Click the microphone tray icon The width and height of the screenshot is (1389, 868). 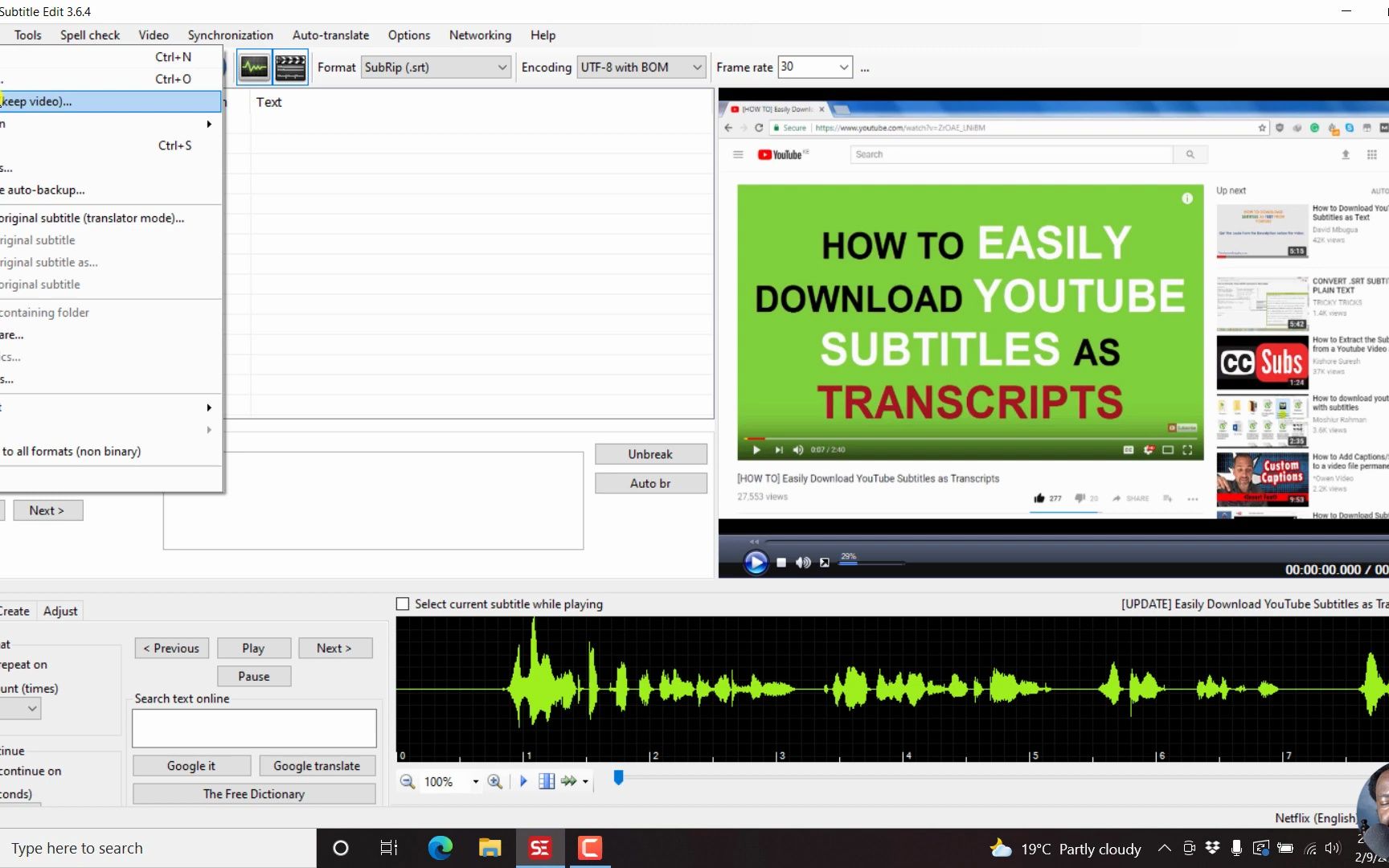pos(1236,848)
